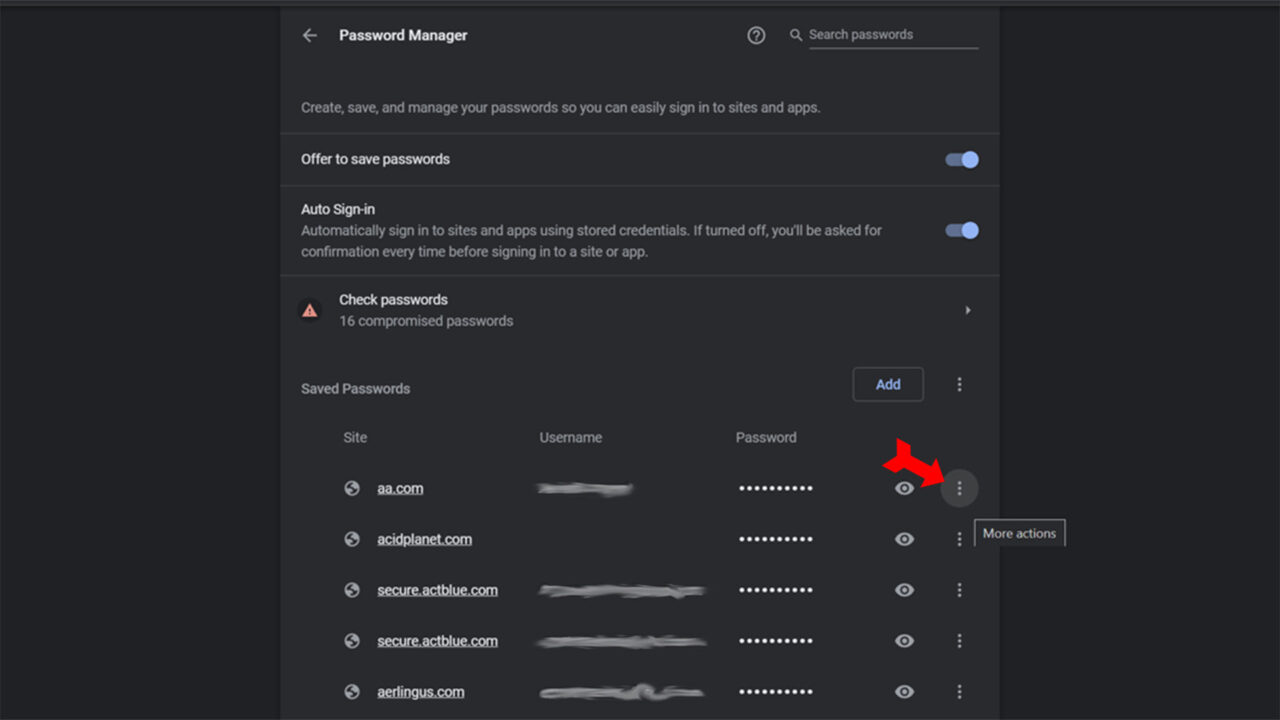Reveal the aa.com password
Viewport: 1280px width, 720px height.
(904, 488)
